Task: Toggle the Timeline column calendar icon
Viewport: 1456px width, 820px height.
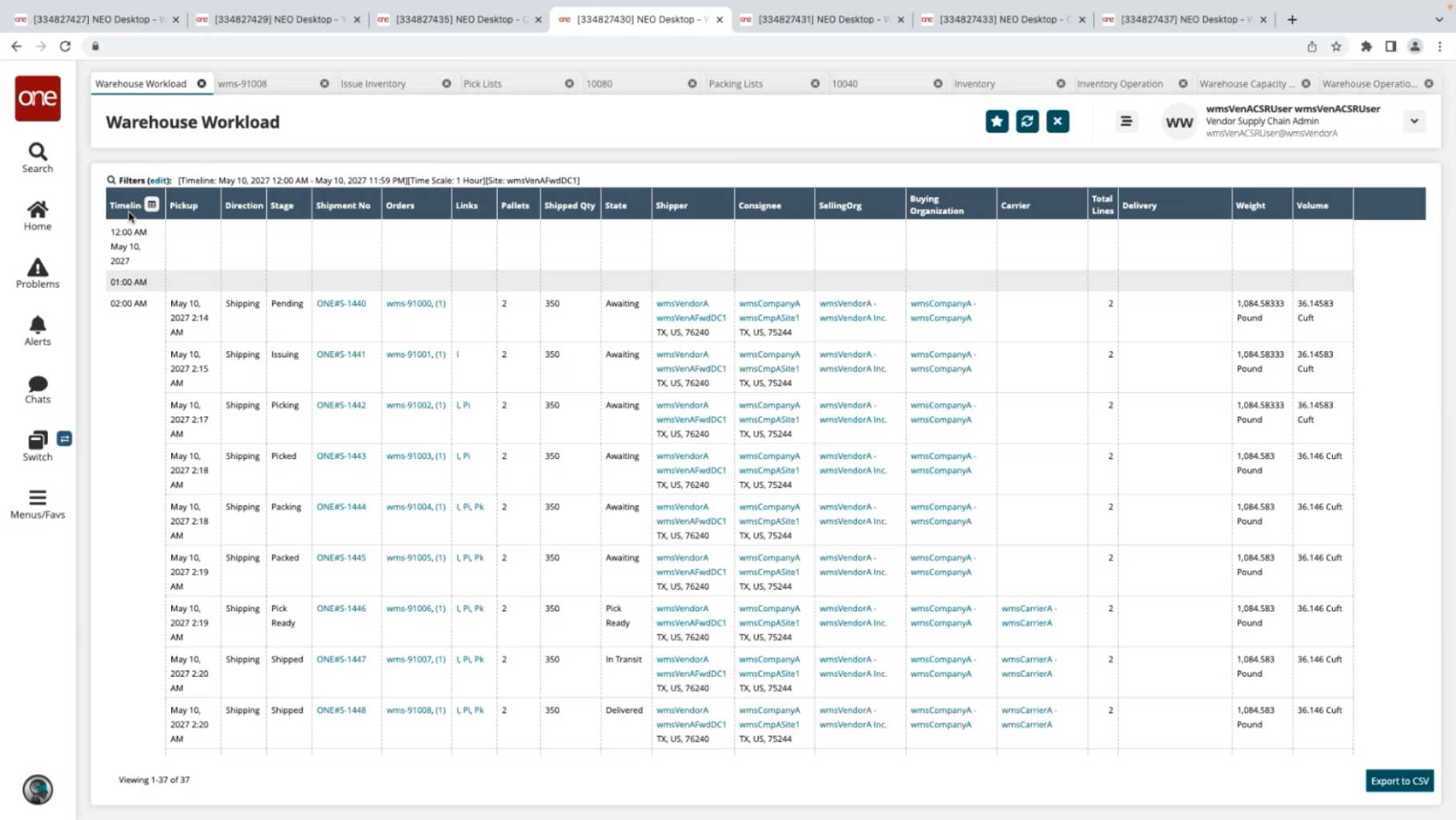Action: point(151,205)
